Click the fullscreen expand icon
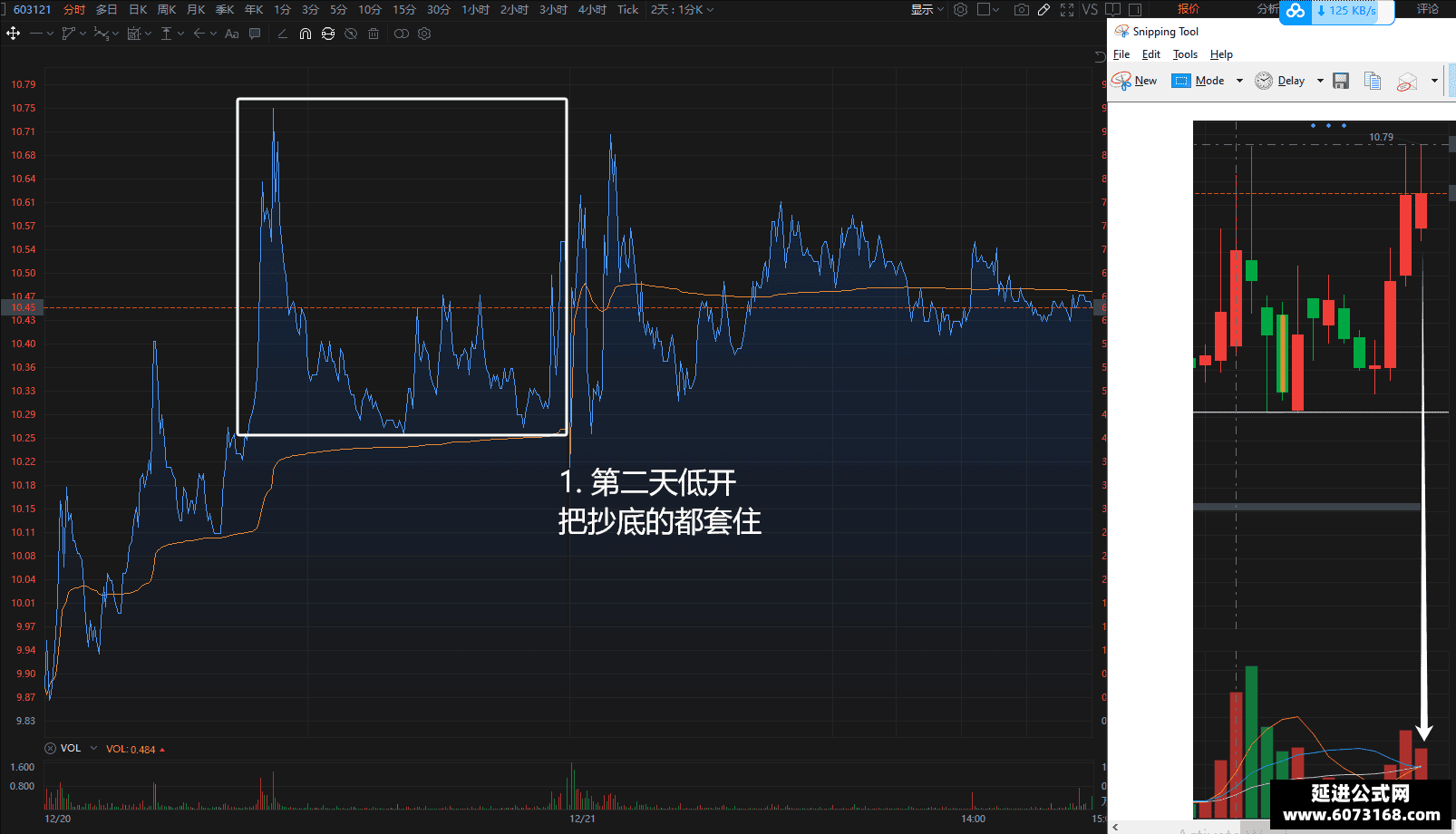1456x834 pixels. pyautogui.click(x=1067, y=10)
